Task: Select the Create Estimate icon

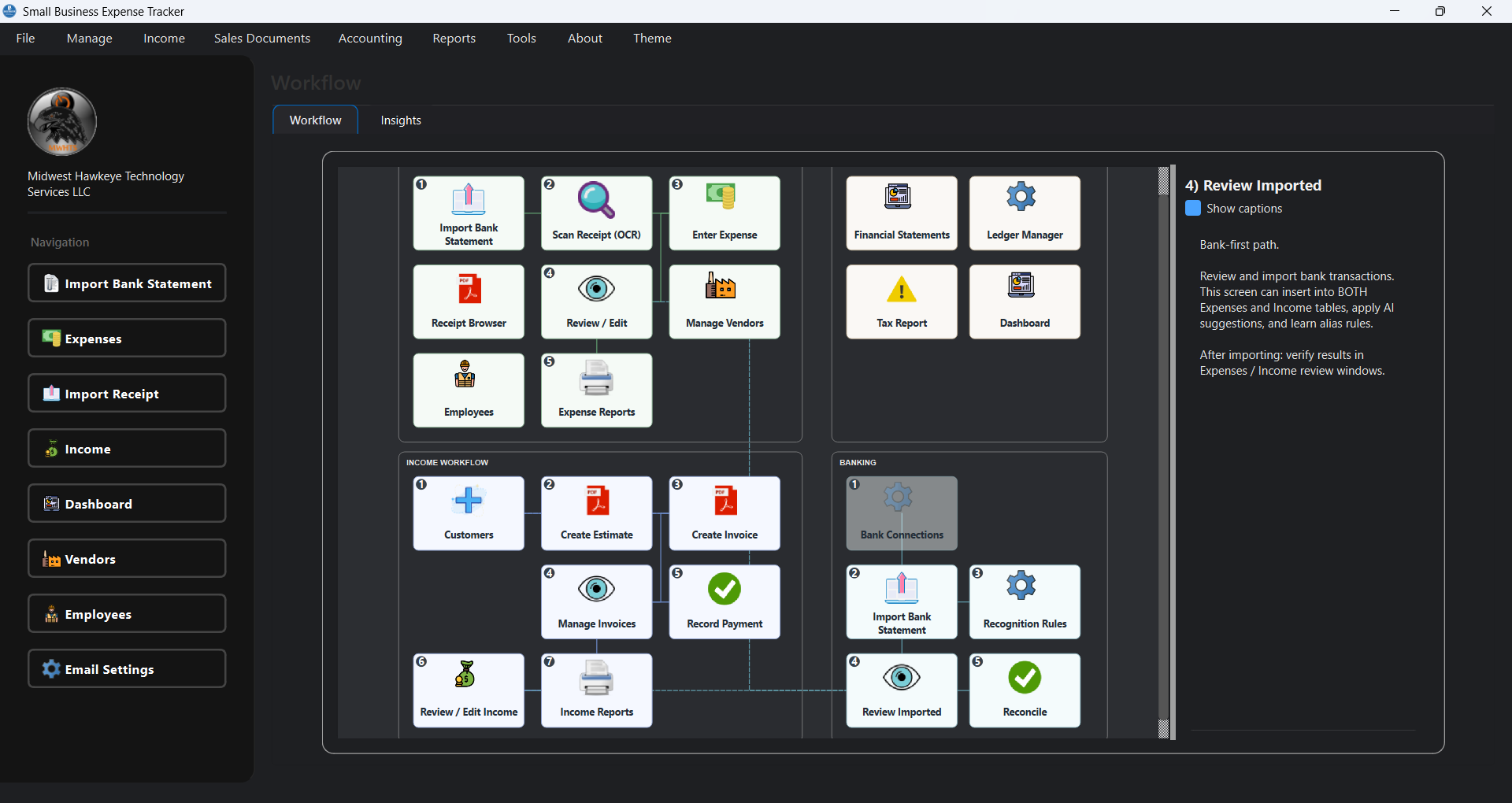Action: tap(596, 513)
